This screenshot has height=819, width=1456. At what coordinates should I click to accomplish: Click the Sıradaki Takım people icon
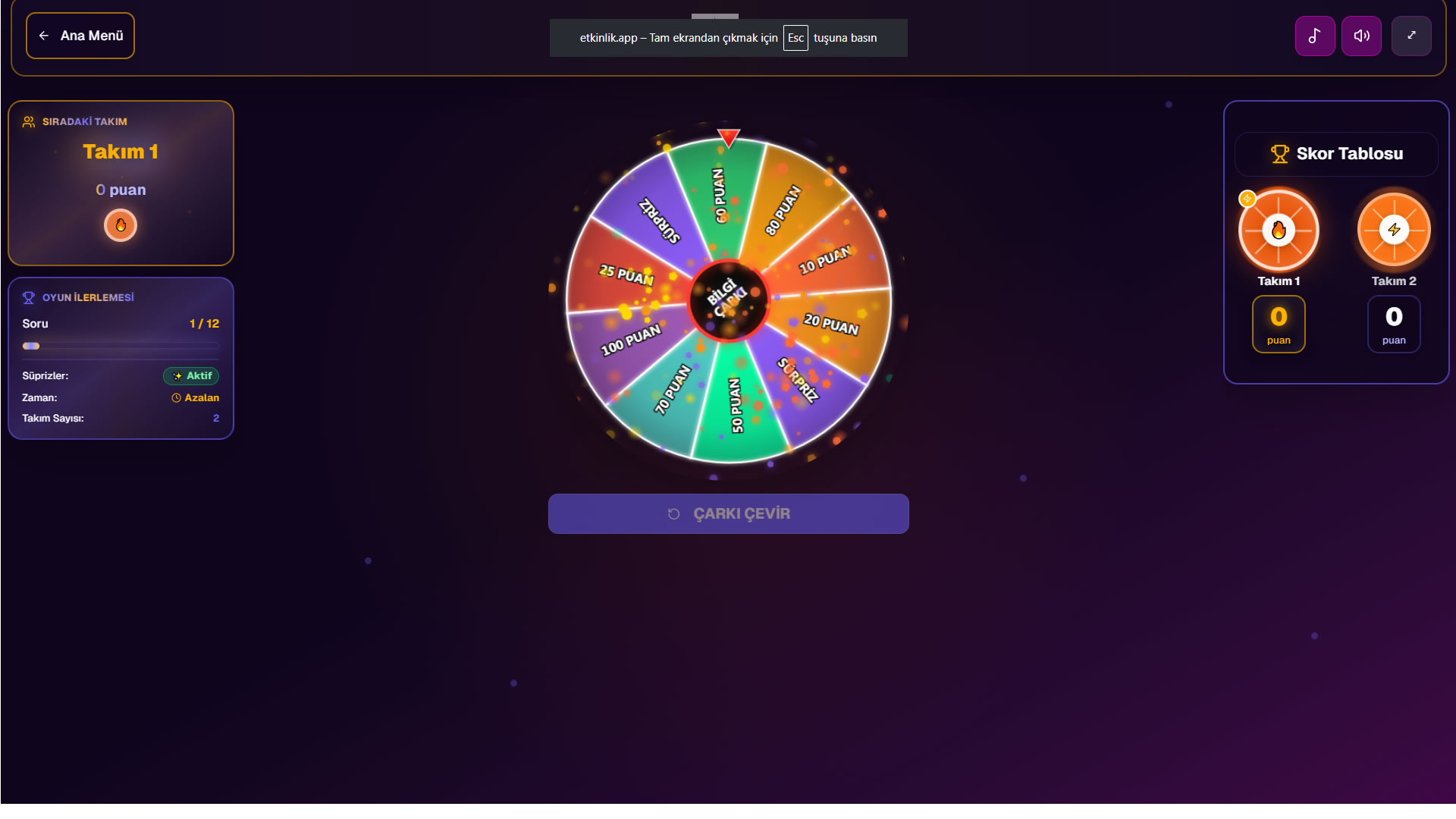(29, 121)
